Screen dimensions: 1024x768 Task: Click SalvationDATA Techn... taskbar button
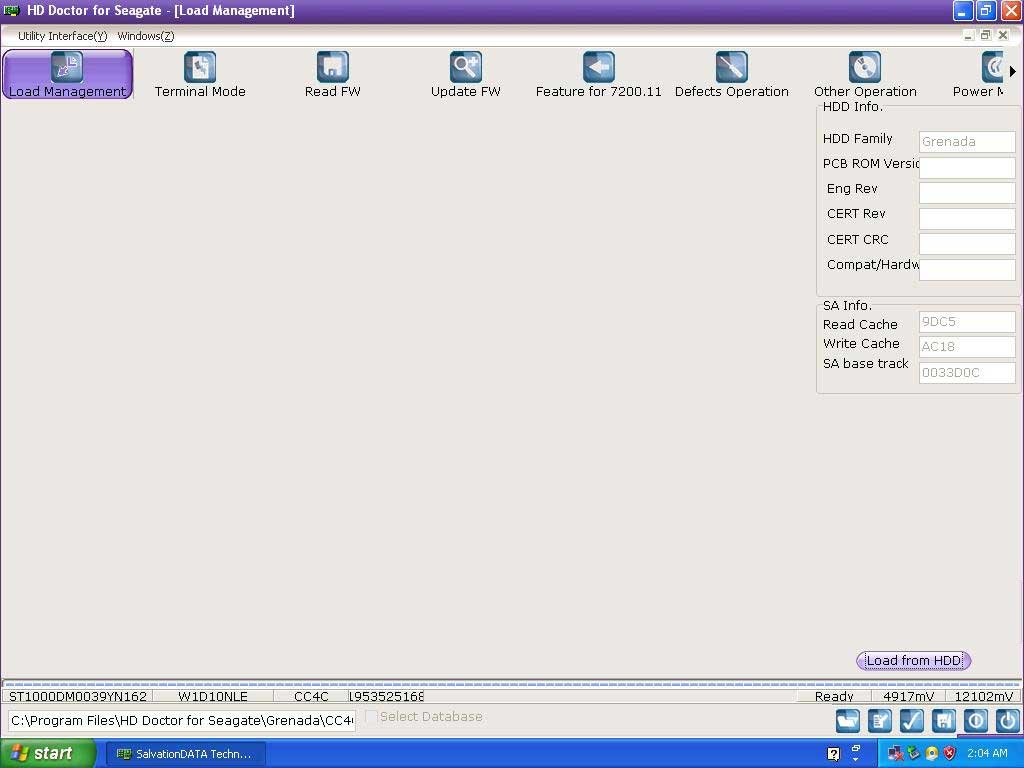(x=185, y=754)
